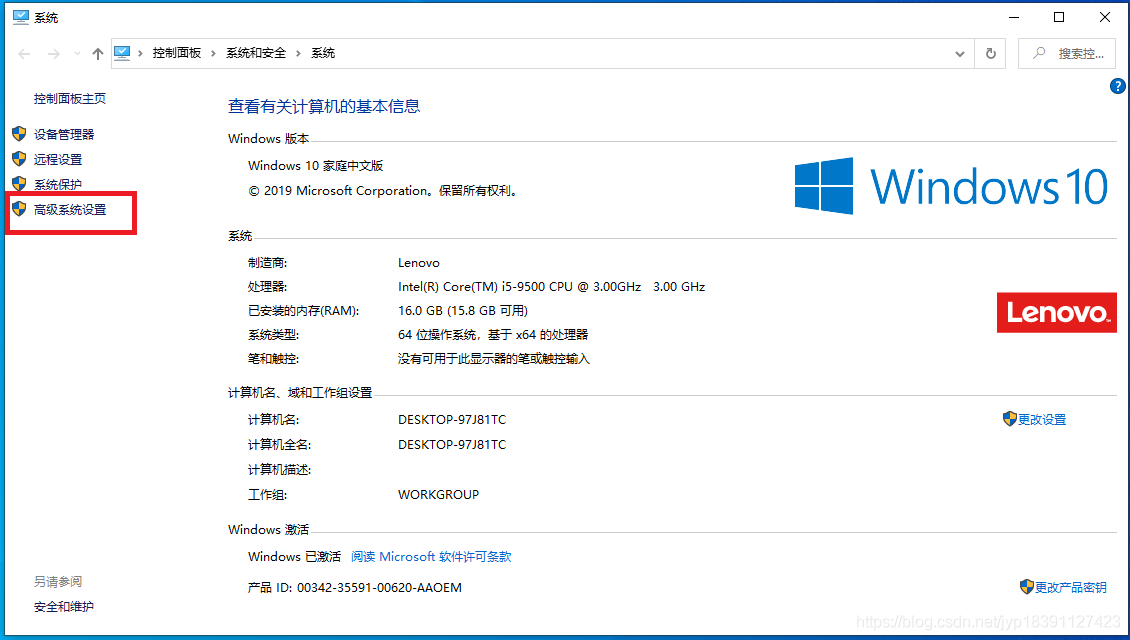Image resolution: width=1130 pixels, height=640 pixels.
Task: Expand the chevron before 控制面板 in the address bar
Action: pyautogui.click(x=140, y=53)
